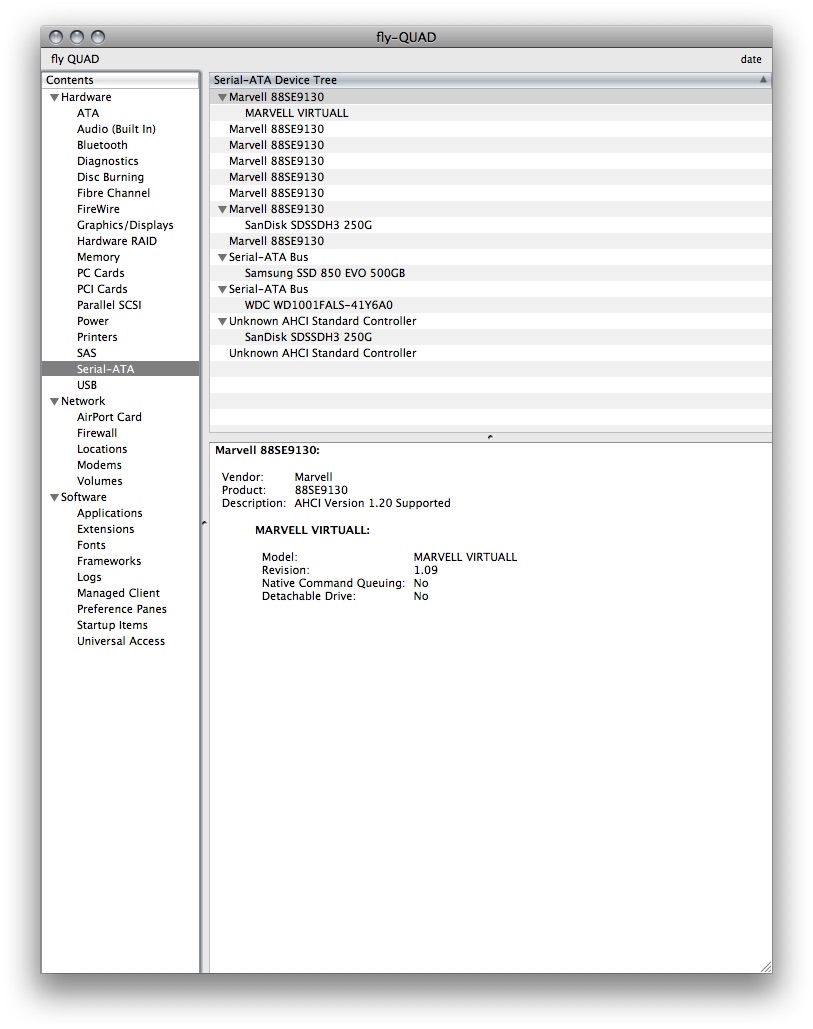Select Frameworks in the sidebar
This screenshot has width=813, height=1029.
[109, 561]
